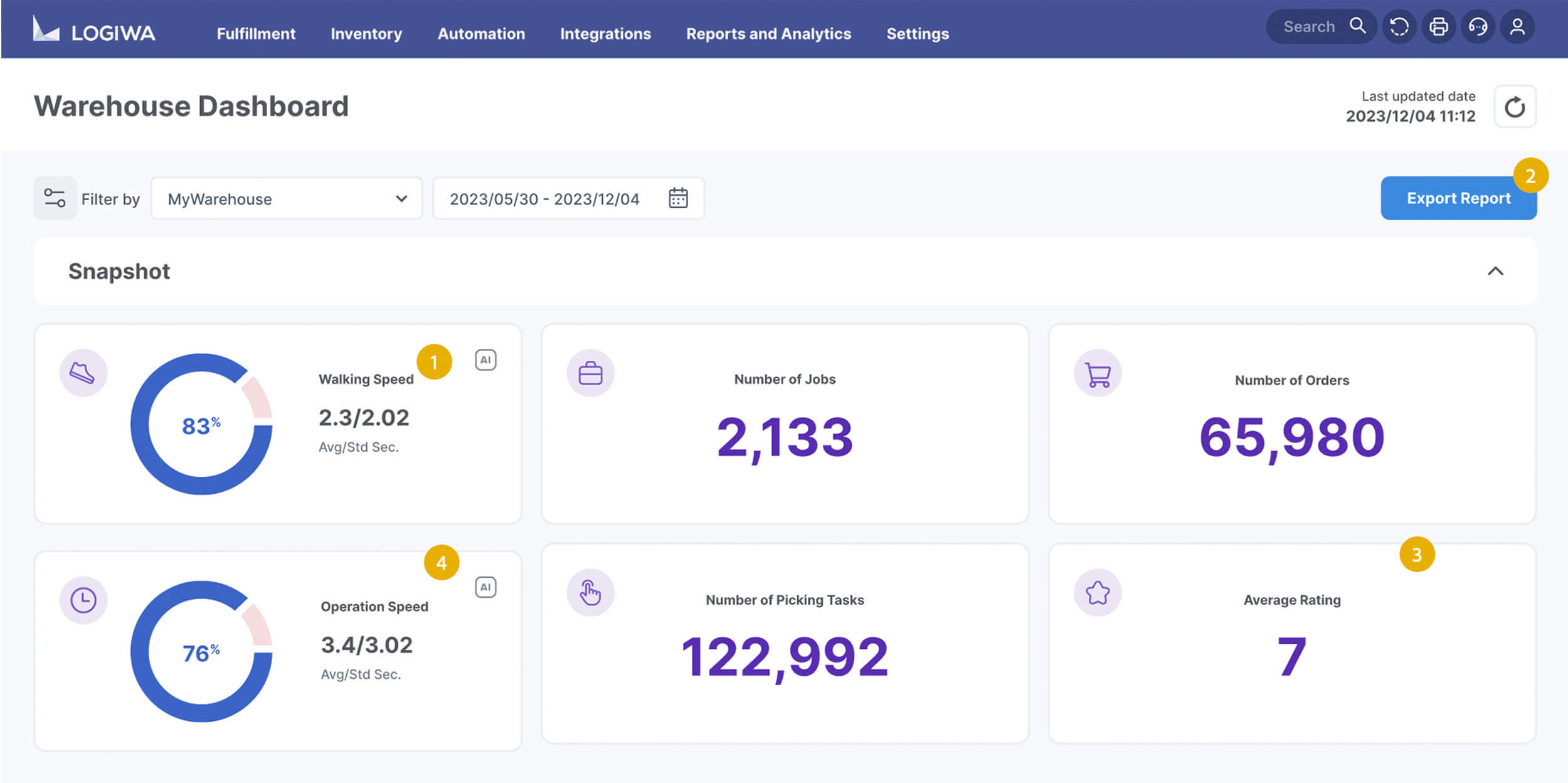Image resolution: width=1568 pixels, height=783 pixels.
Task: Open the calendar date picker icon
Action: [678, 198]
